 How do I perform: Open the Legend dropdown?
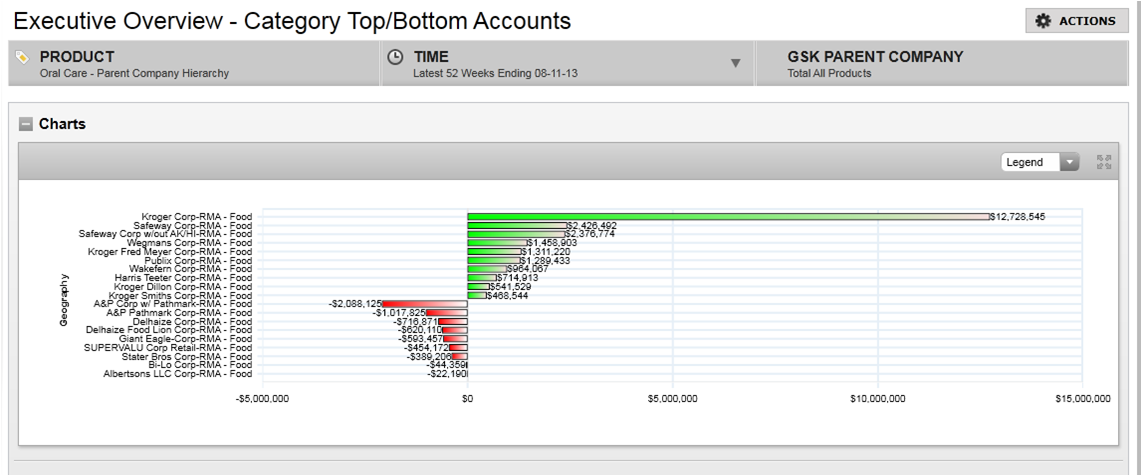1069,162
